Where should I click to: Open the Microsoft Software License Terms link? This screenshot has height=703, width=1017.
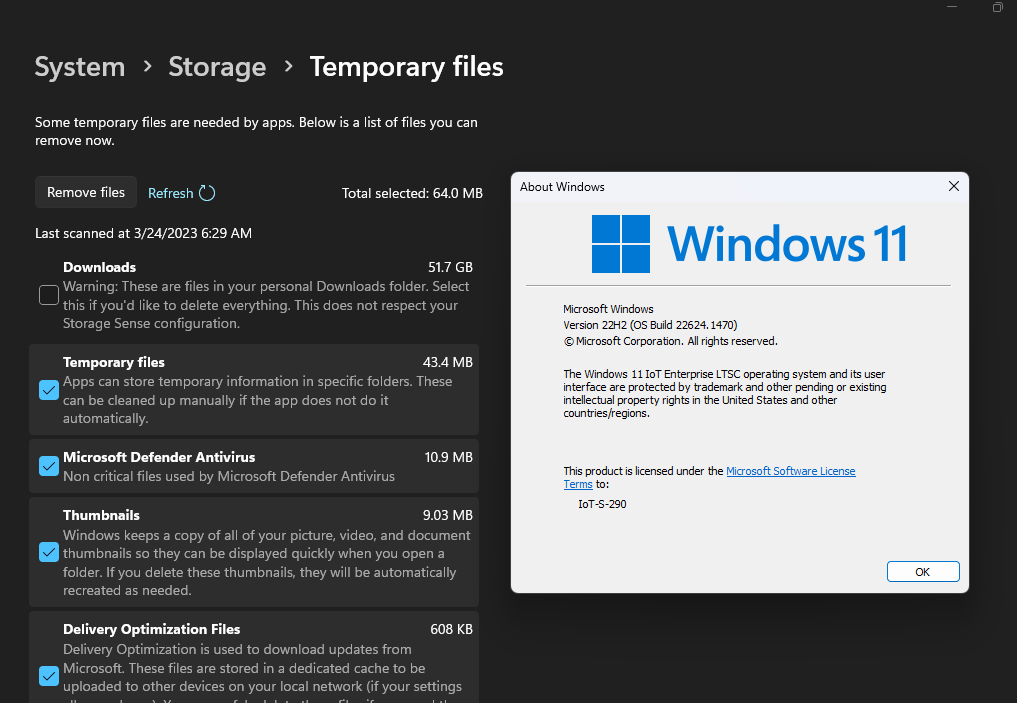(790, 471)
